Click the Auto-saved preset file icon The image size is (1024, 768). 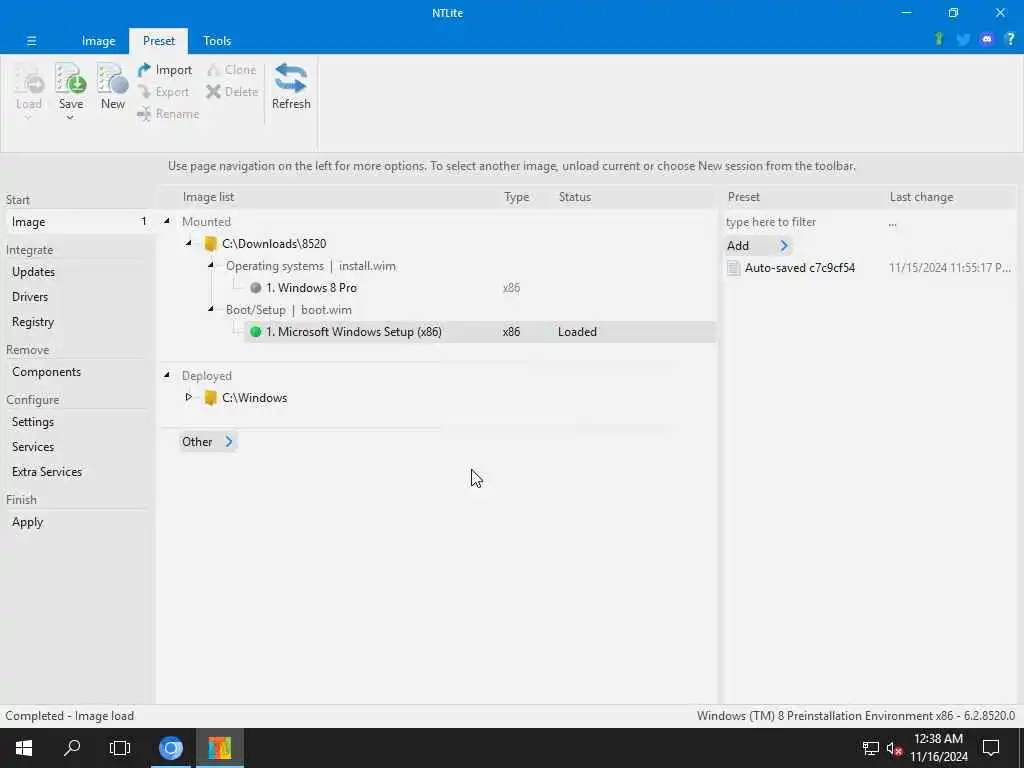point(733,268)
